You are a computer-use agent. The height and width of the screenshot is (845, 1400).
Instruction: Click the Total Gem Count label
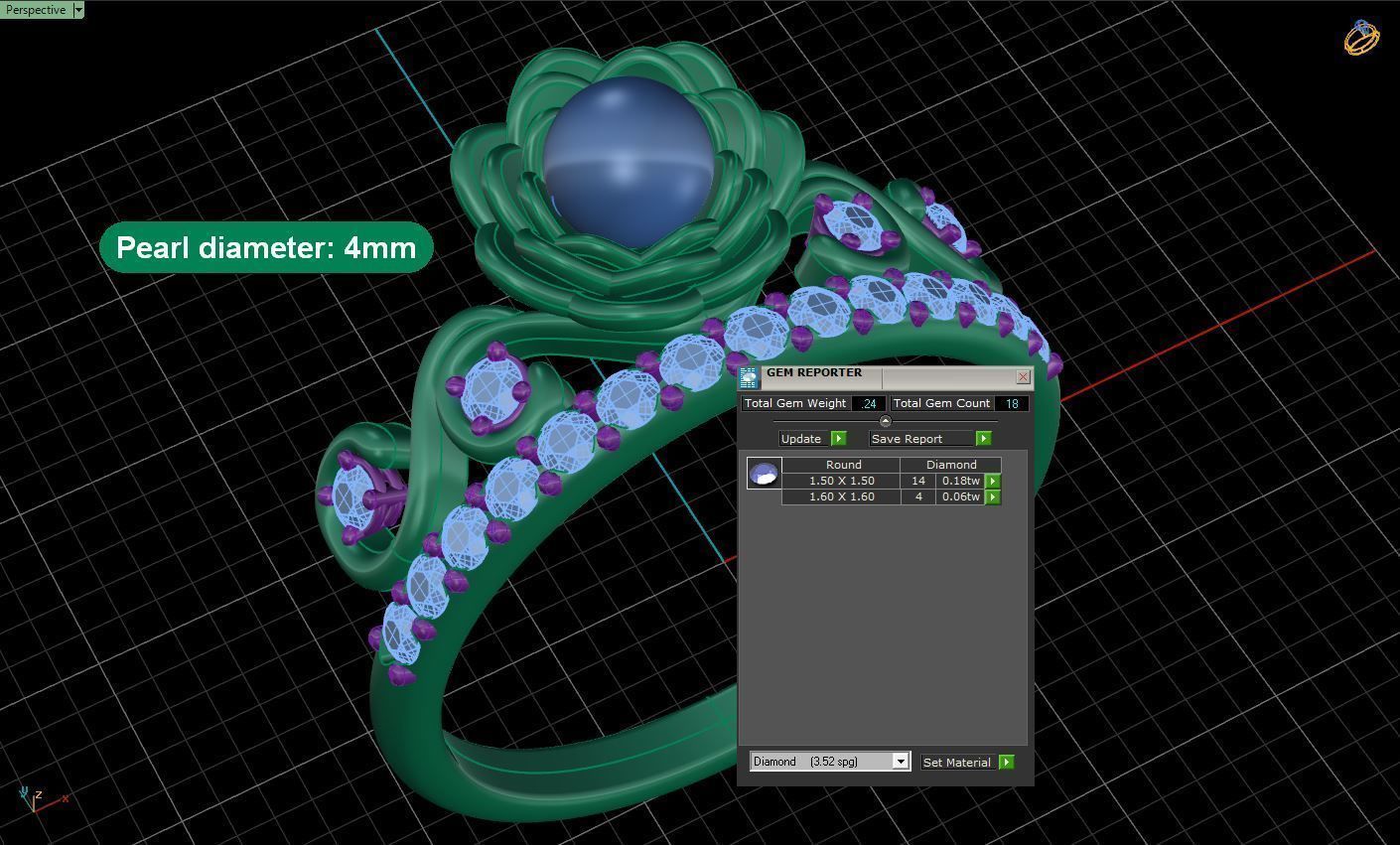click(941, 403)
